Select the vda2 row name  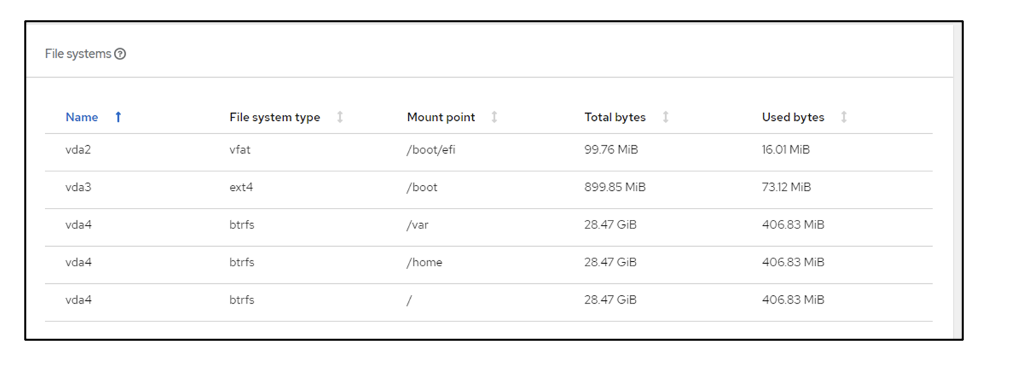coord(79,150)
